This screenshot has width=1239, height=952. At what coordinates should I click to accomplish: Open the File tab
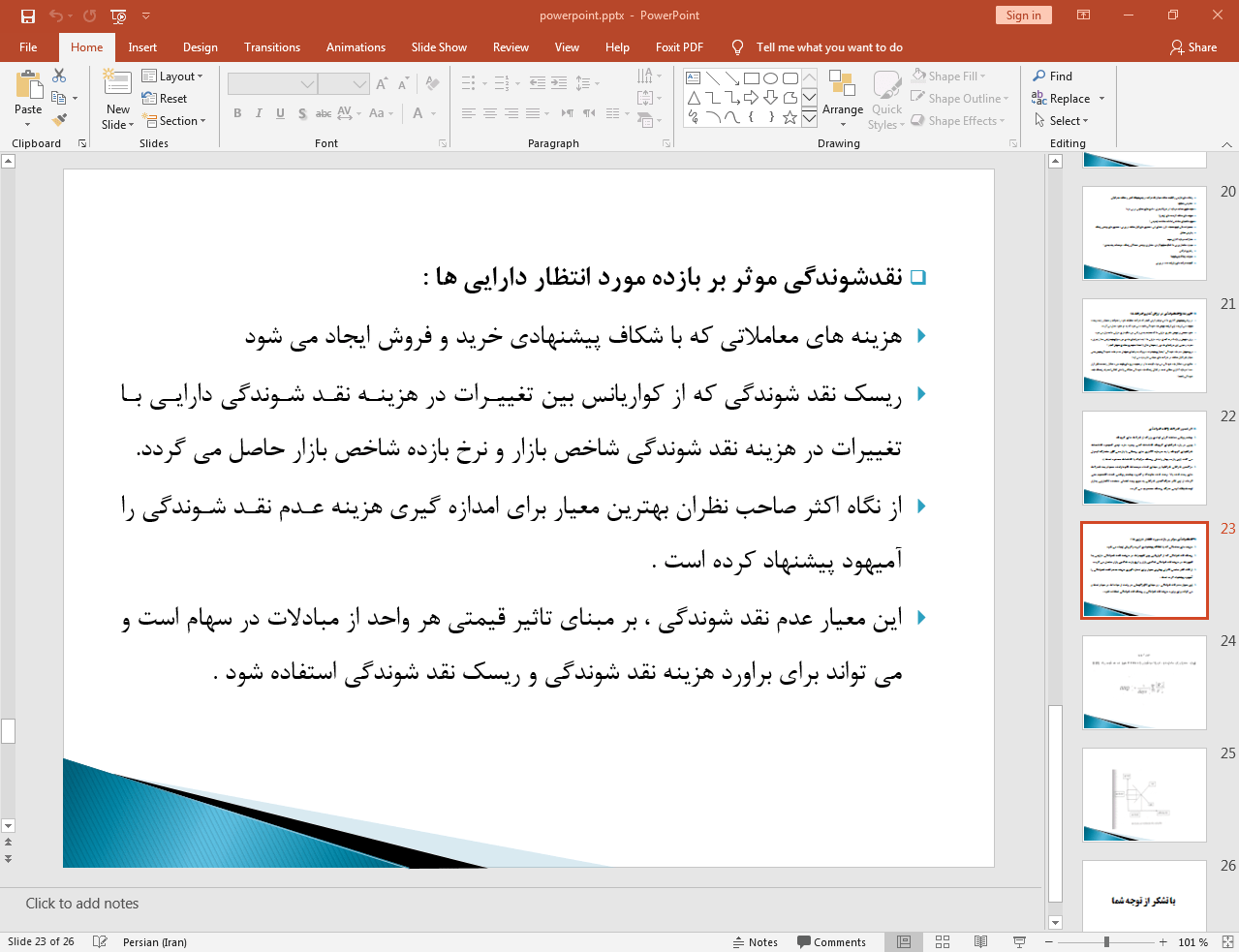tap(28, 46)
